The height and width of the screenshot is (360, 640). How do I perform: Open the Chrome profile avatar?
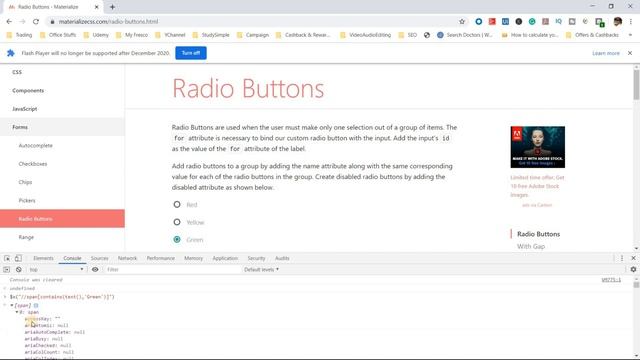(x=618, y=22)
